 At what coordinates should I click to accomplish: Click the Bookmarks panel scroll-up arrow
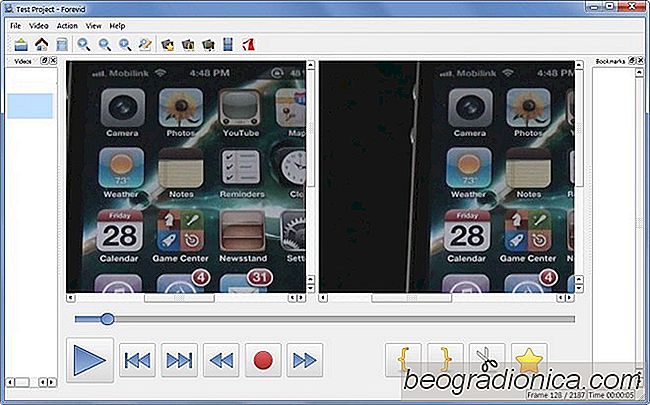[x=639, y=73]
